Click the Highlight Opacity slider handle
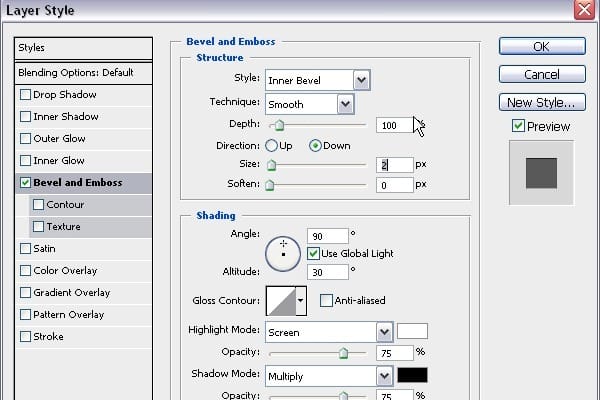The image size is (600, 400). coord(343,353)
